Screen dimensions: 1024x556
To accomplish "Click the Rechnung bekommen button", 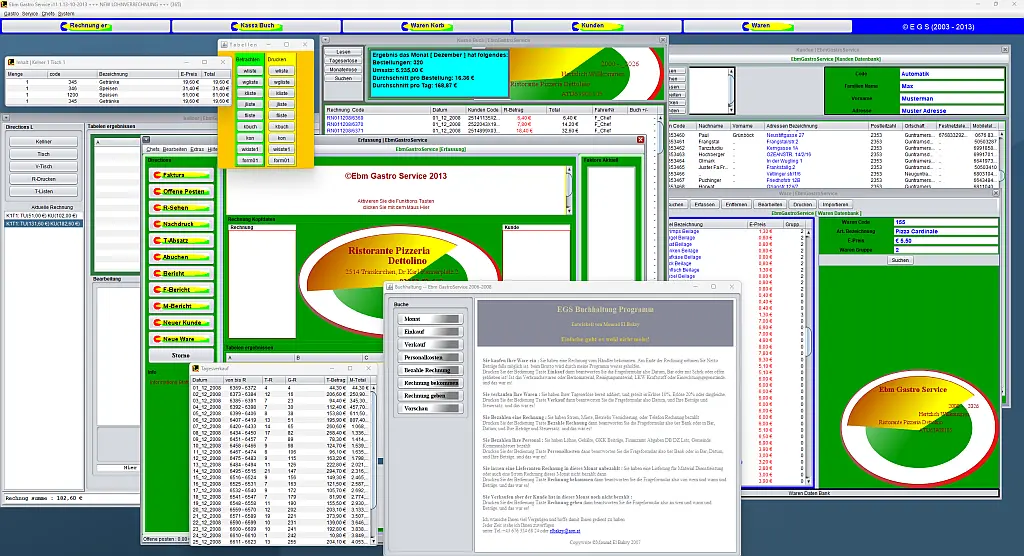I will click(430, 383).
